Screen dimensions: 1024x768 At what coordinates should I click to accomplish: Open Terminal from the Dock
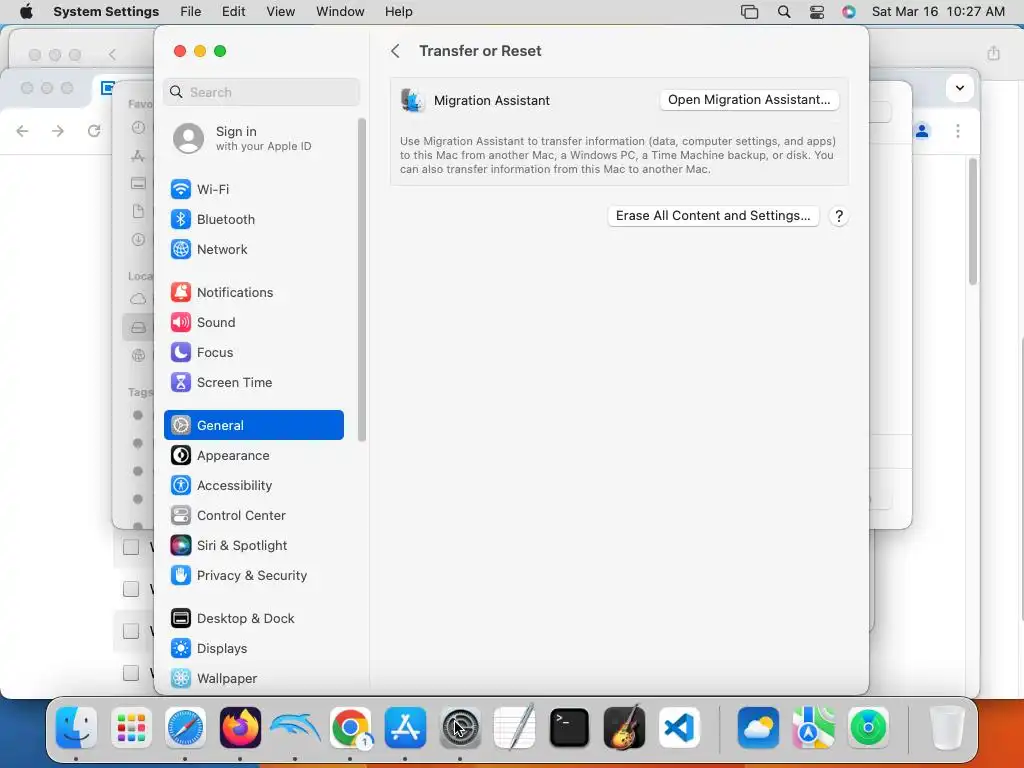[x=569, y=728]
